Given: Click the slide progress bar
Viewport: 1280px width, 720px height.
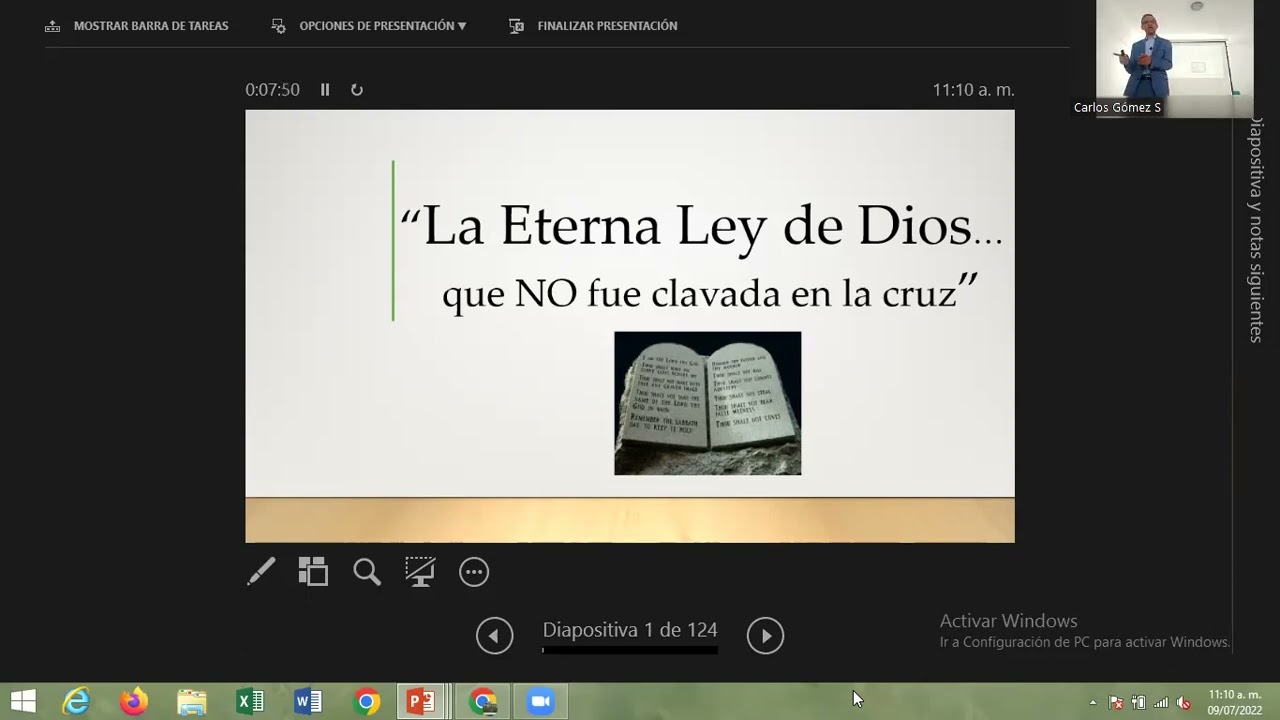Looking at the screenshot, I should coord(630,650).
